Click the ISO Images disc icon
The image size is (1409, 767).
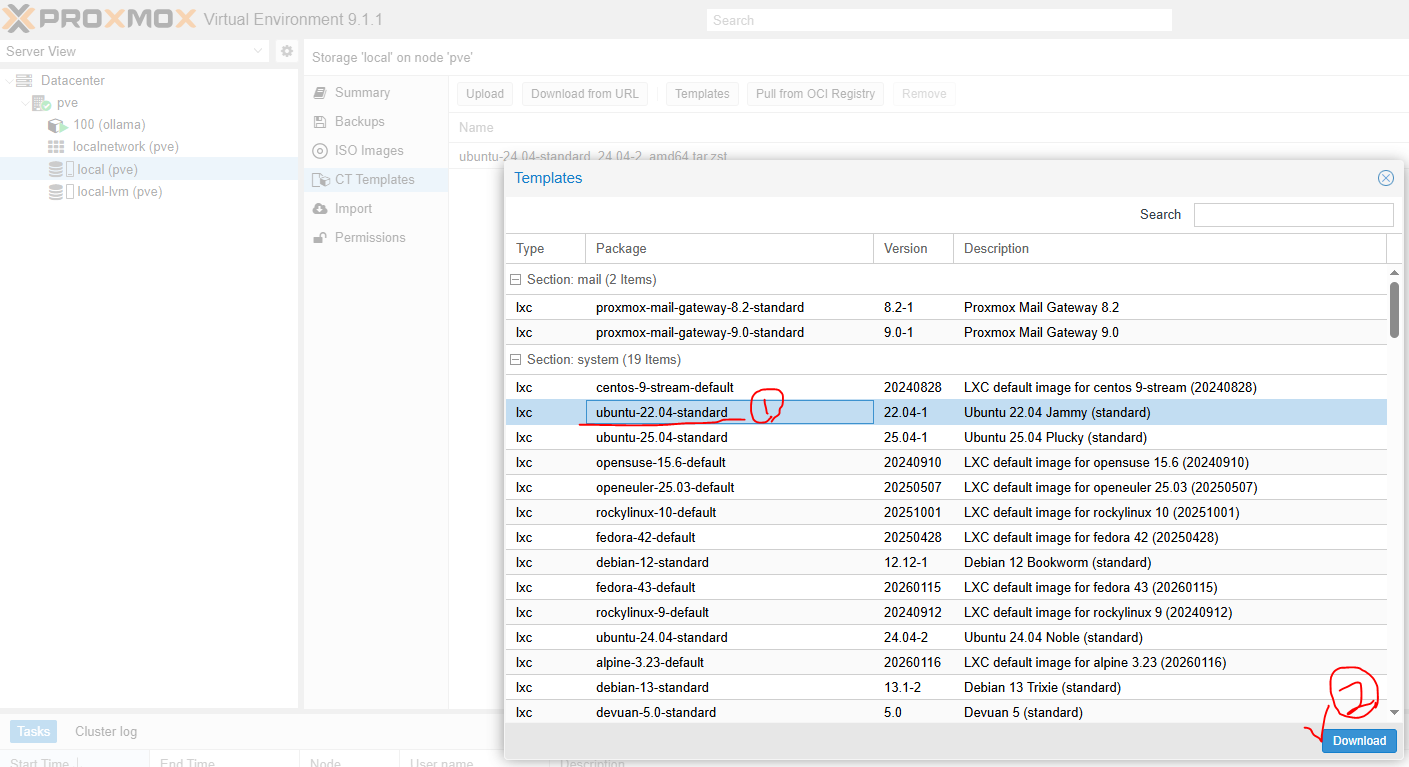320,150
